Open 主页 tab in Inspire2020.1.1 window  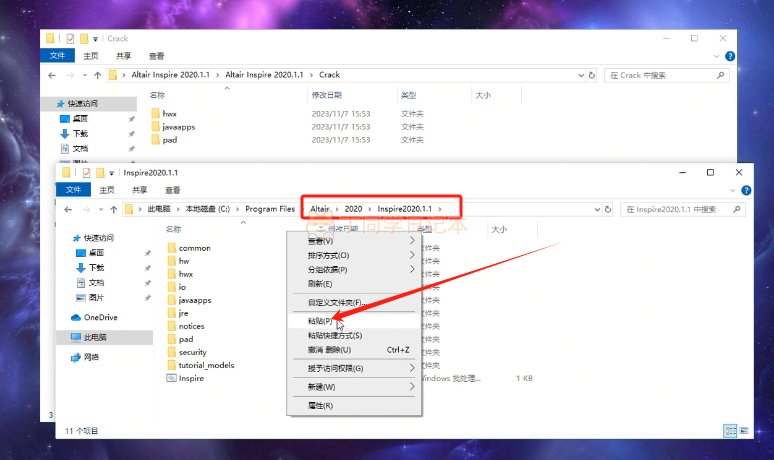(107, 190)
